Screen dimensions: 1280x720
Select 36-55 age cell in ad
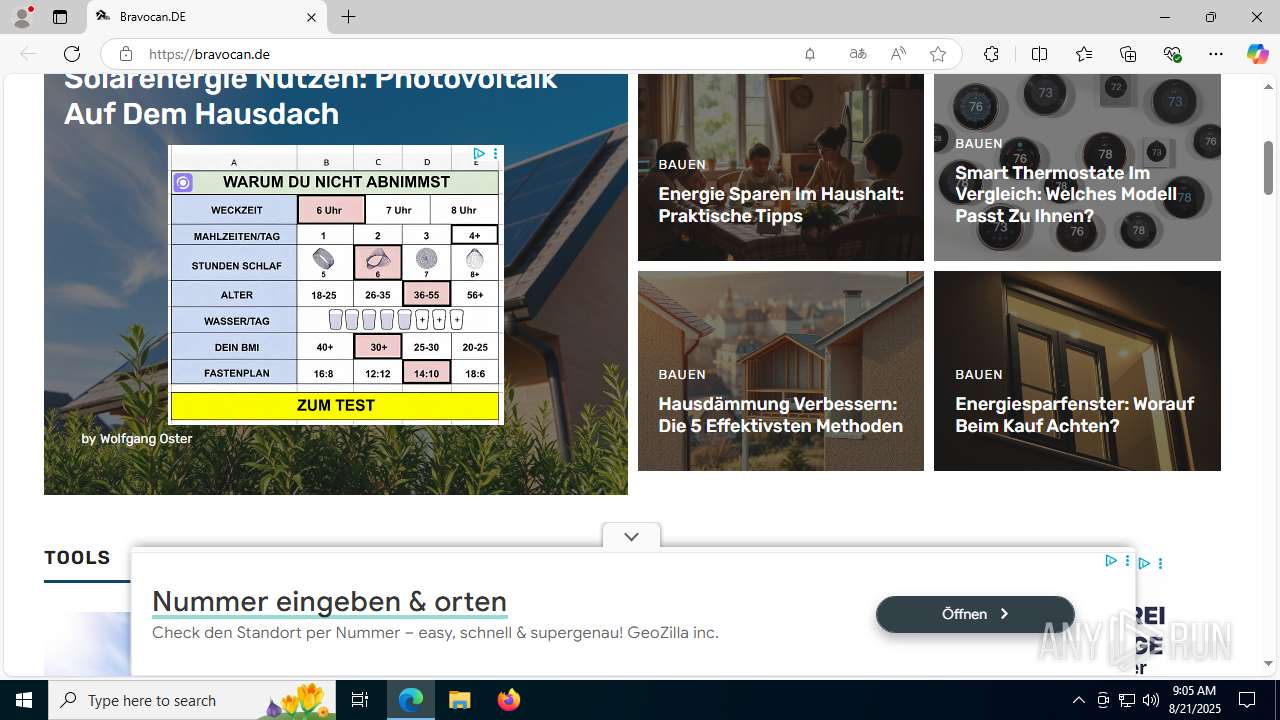[x=426, y=295]
